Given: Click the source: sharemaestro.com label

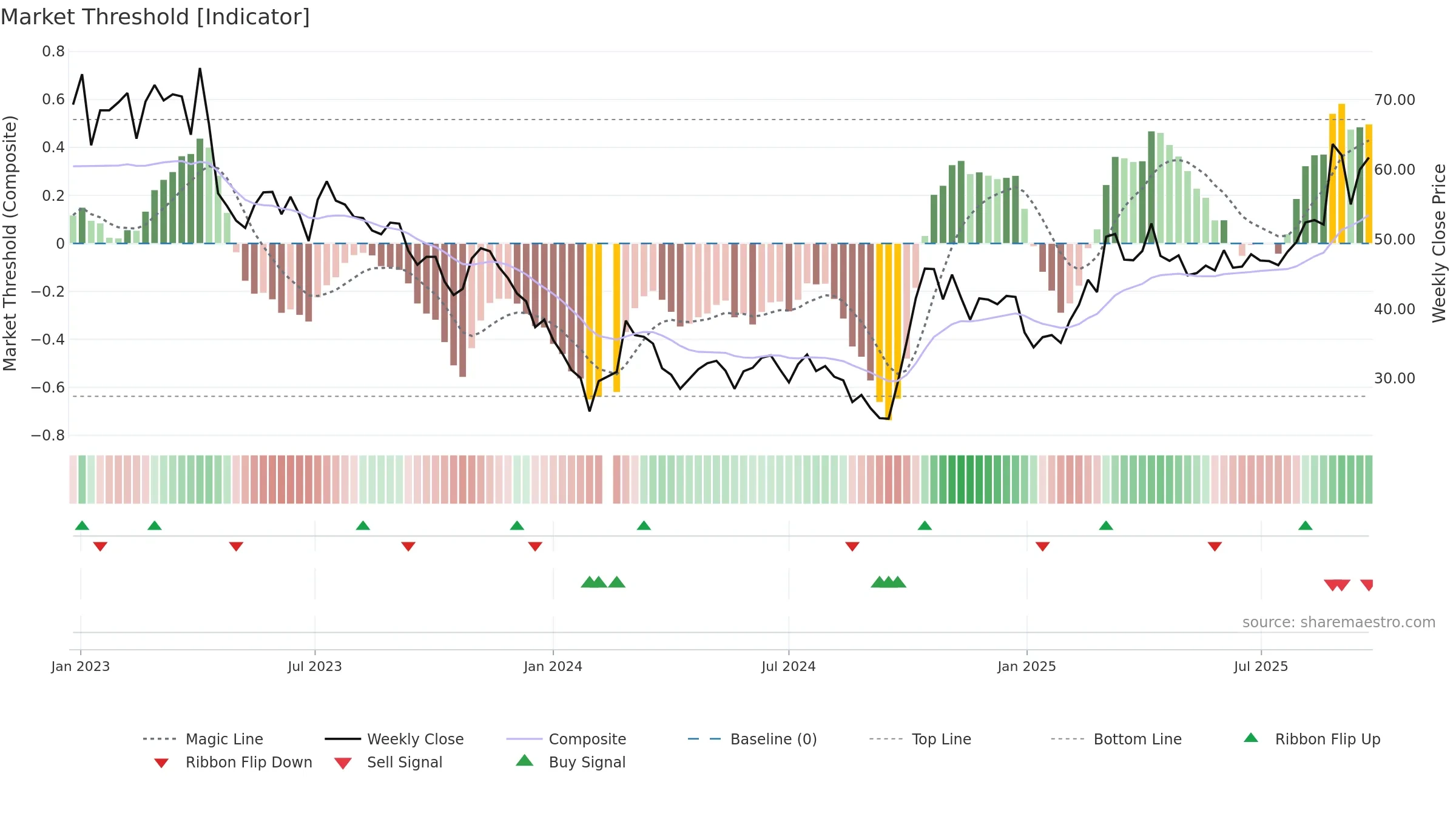Looking at the screenshot, I should [1339, 622].
